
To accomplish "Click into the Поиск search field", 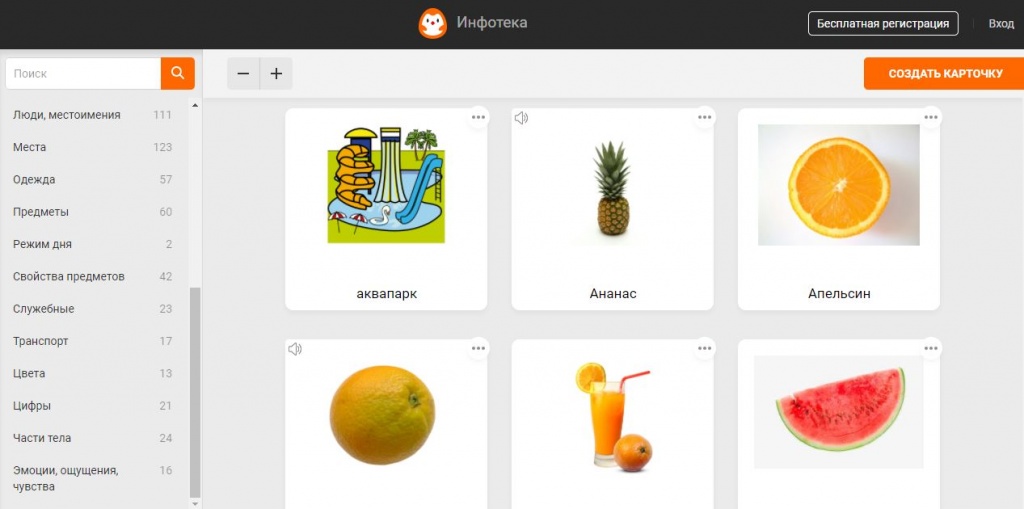I will 83,74.
